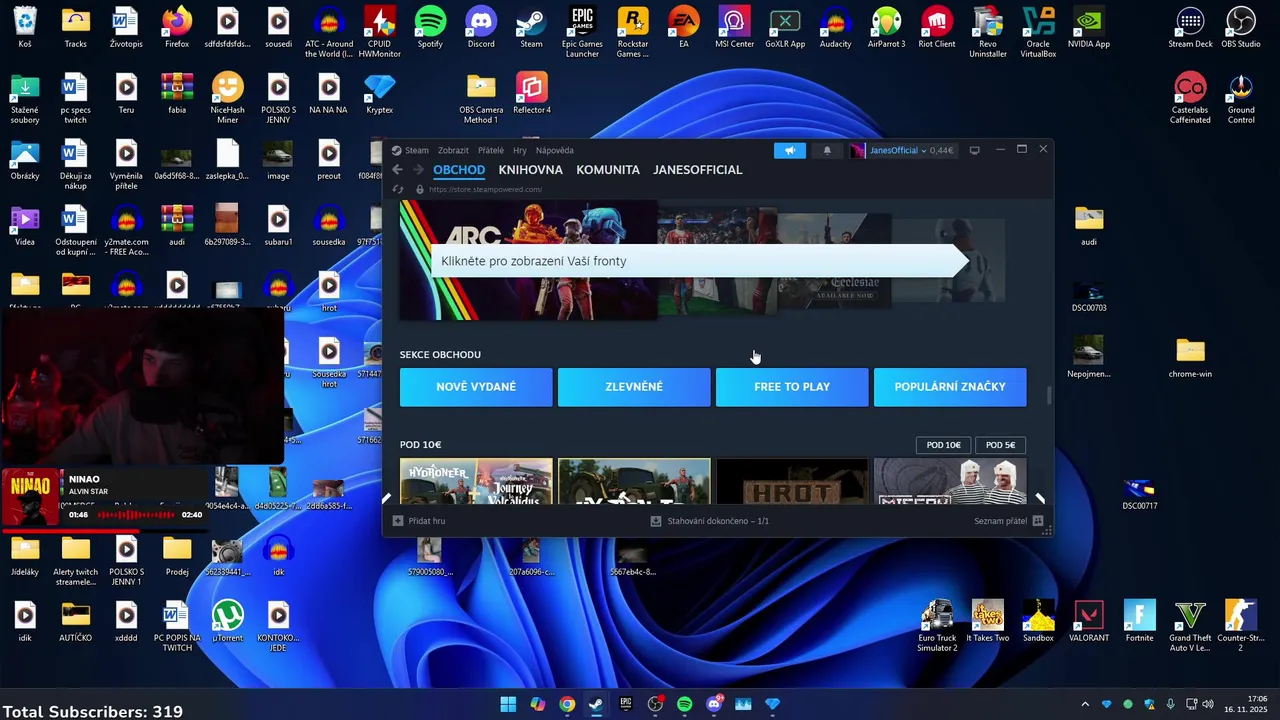The width and height of the screenshot is (1280, 720).
Task: Open the Nápověda menu
Action: pos(555,150)
